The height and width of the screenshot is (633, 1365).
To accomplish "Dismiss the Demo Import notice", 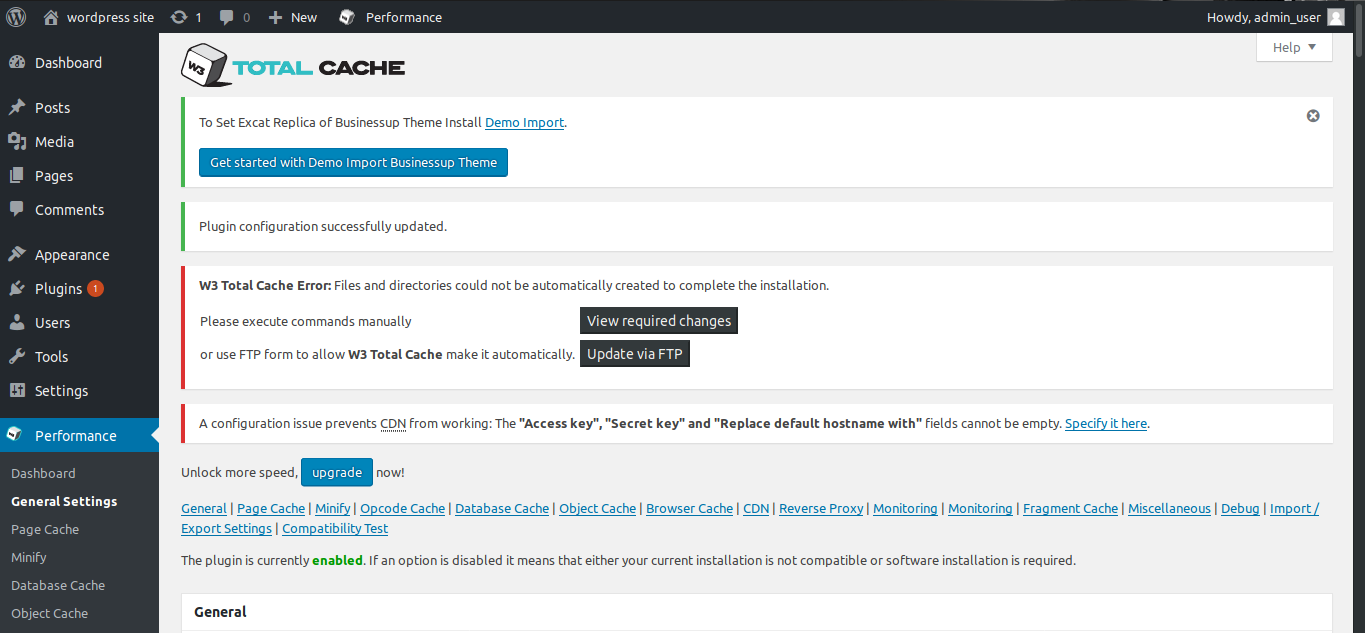I will click(x=1313, y=116).
